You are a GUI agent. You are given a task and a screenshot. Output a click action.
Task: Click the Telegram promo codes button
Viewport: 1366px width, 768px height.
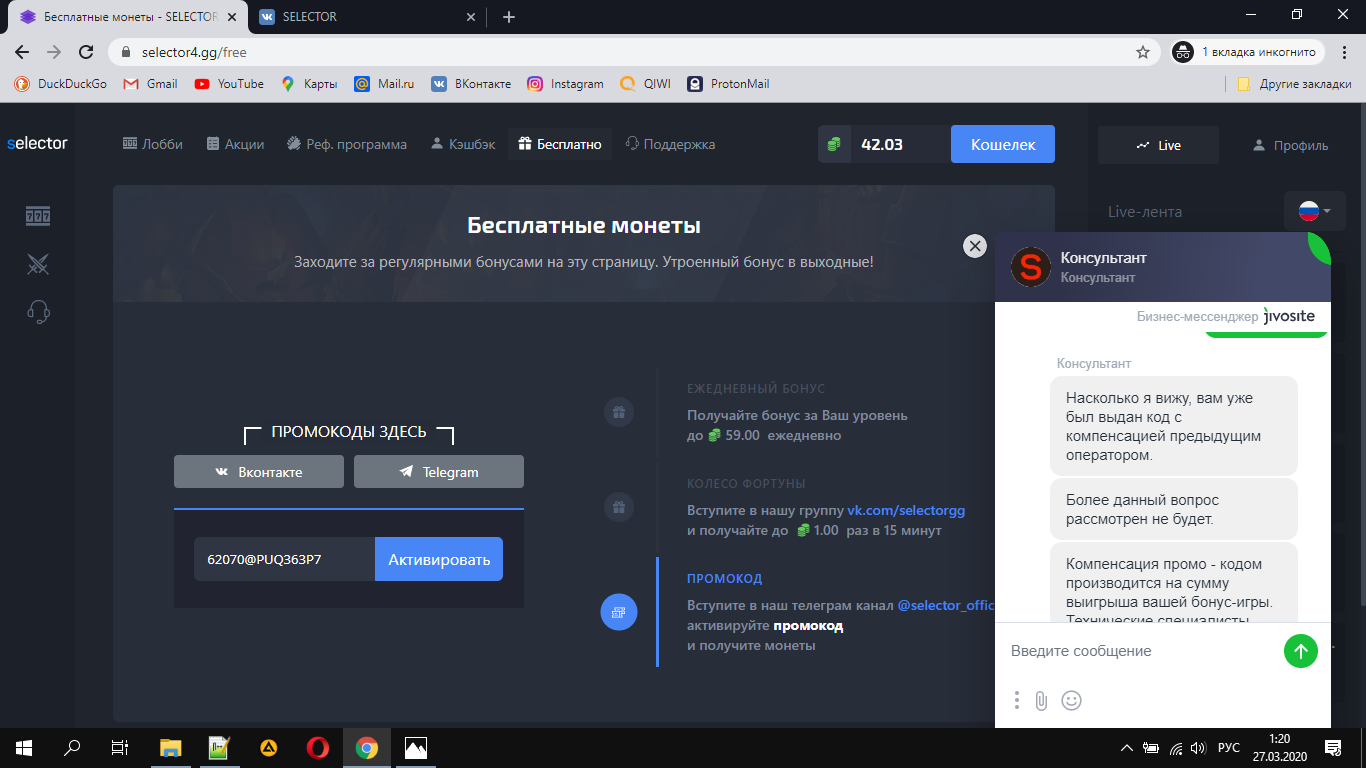(439, 472)
